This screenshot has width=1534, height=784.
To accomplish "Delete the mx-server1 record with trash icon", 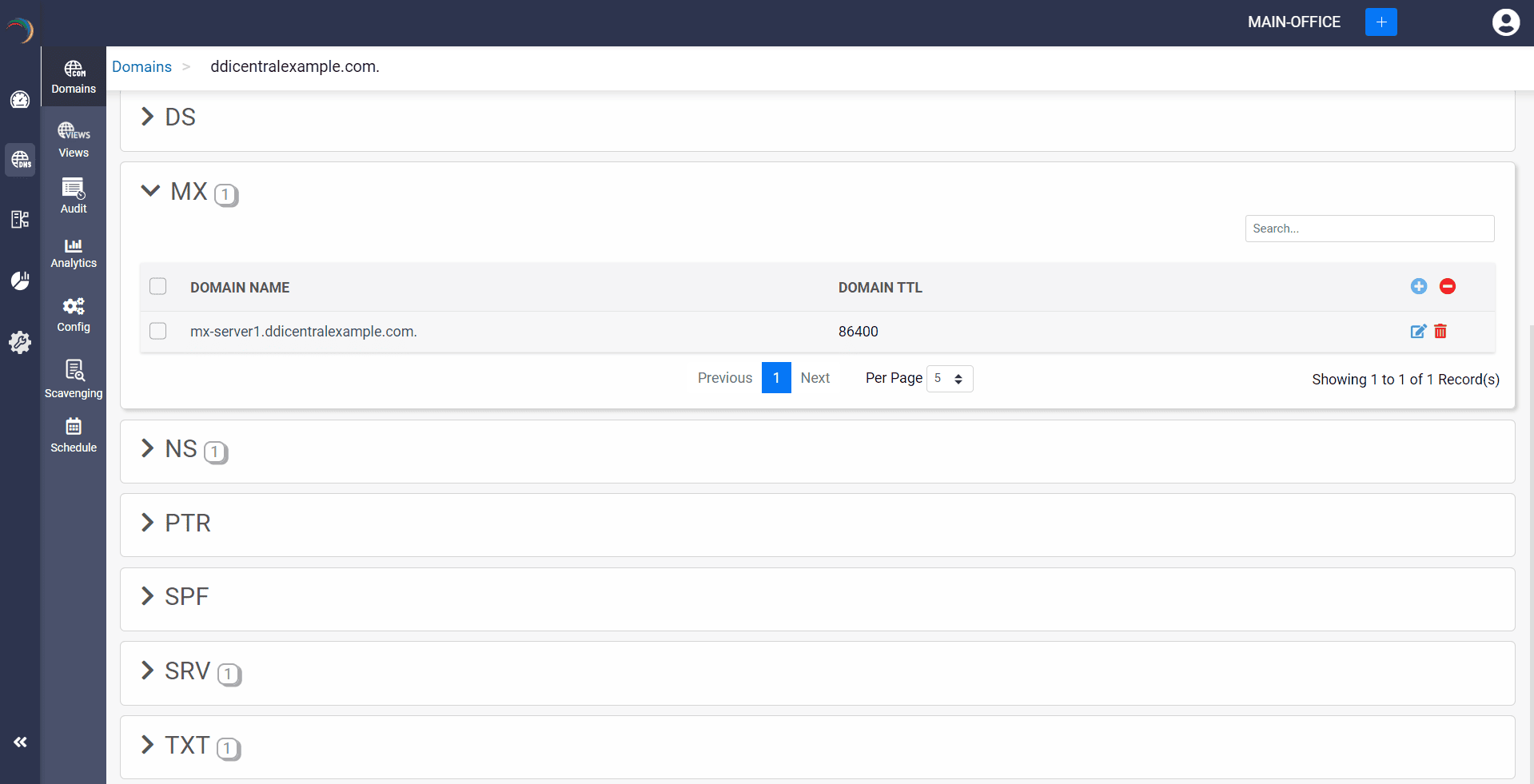I will (1440, 332).
